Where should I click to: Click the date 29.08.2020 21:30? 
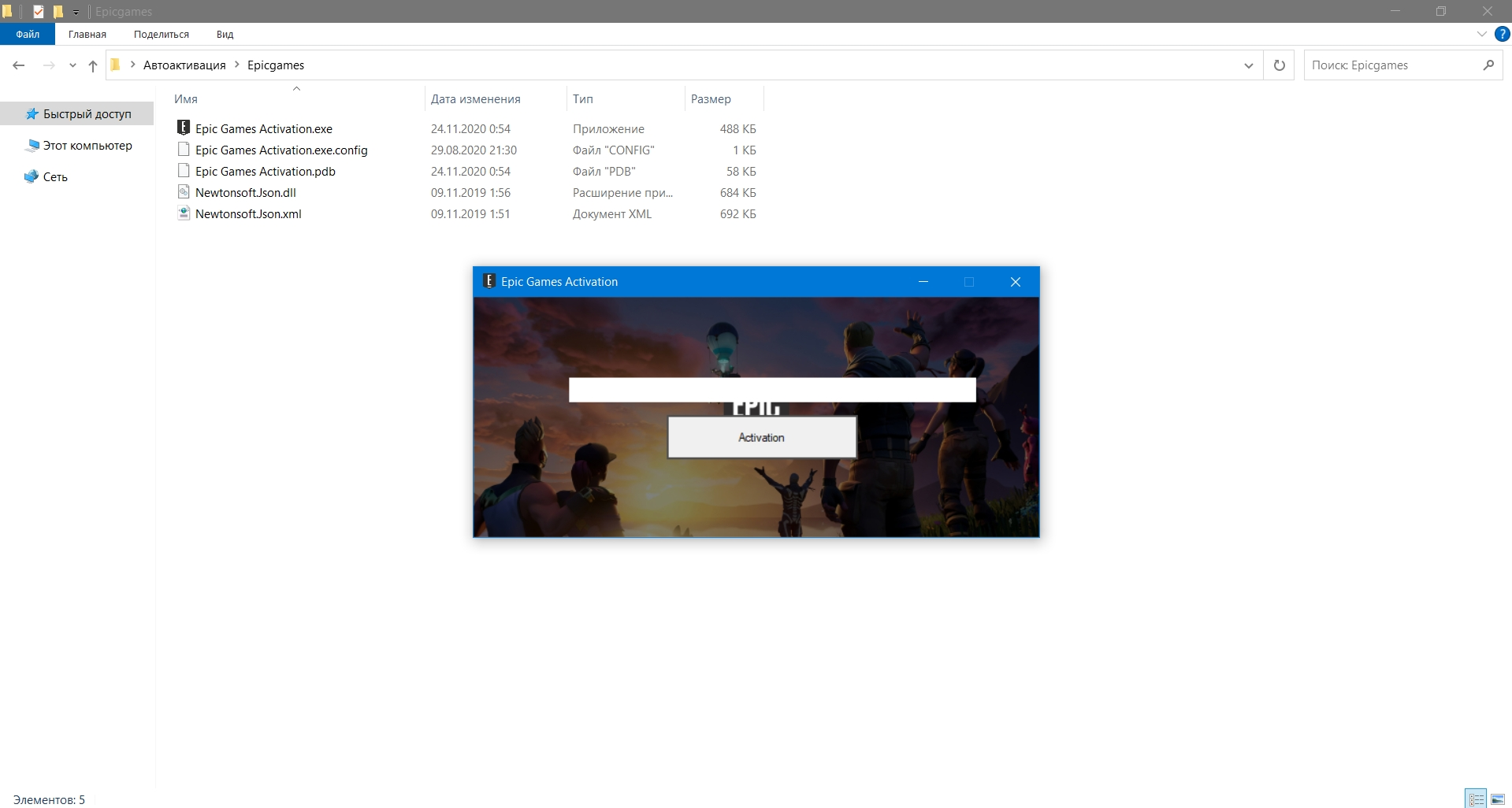(474, 150)
